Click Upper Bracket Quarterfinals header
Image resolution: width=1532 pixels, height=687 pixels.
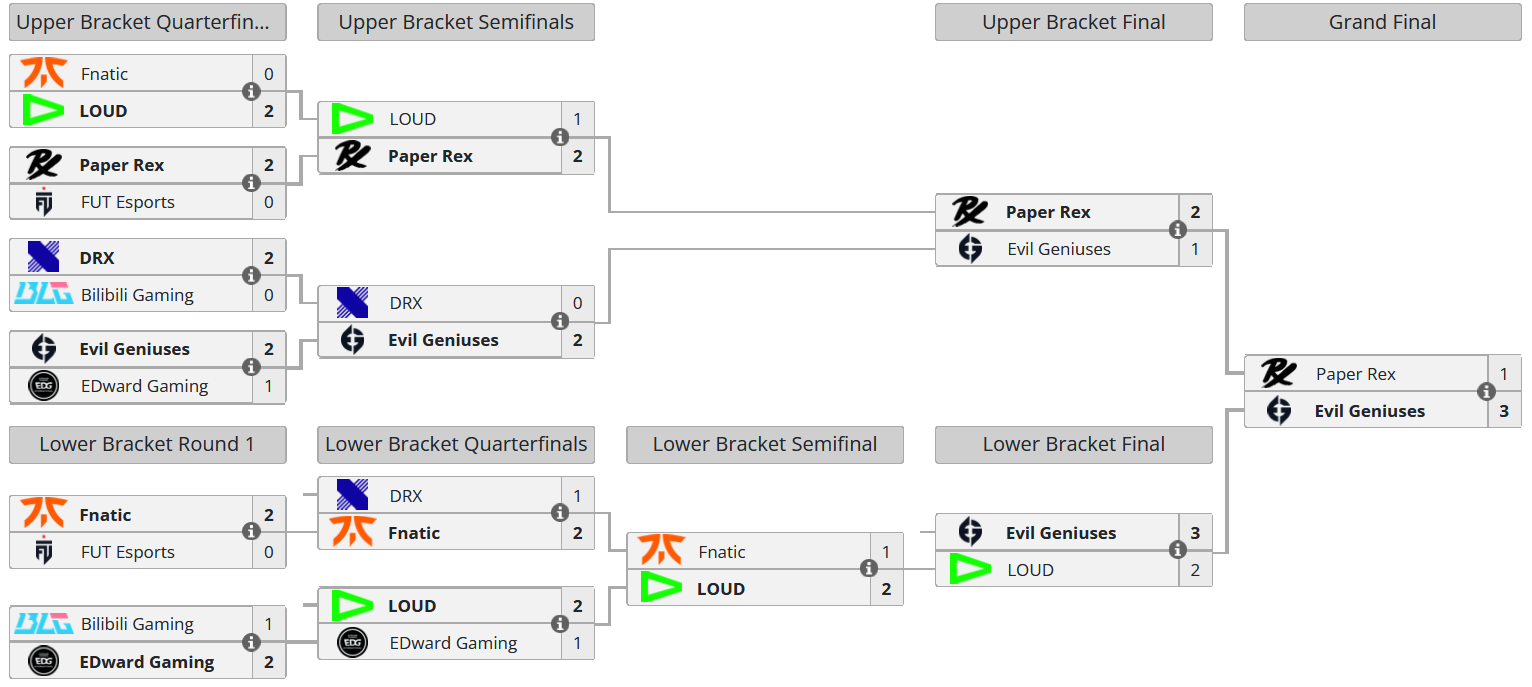(147, 22)
